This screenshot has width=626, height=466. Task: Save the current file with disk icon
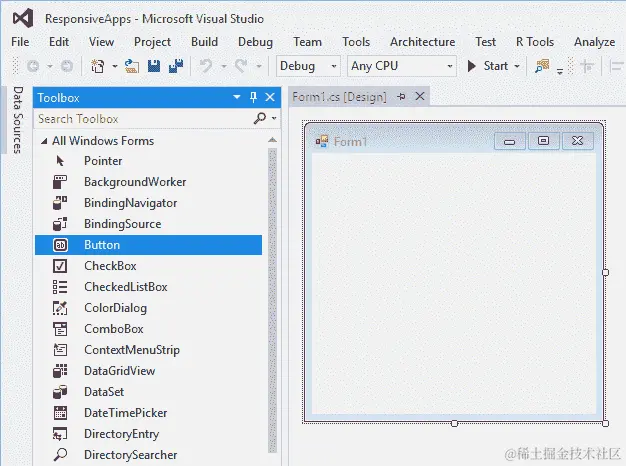pos(154,66)
